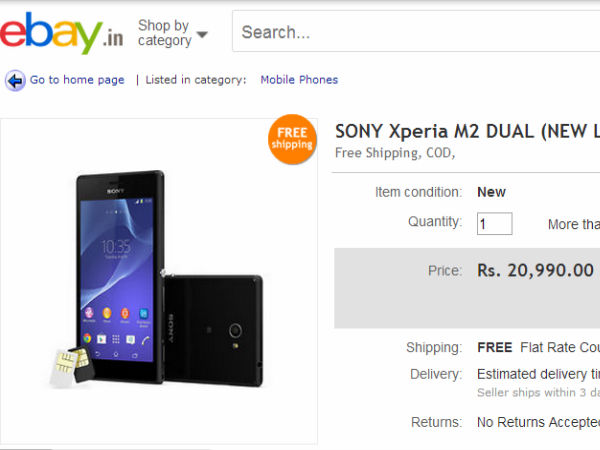The height and width of the screenshot is (450, 600).
Task: Click the Free Shipping, COD subtitle
Action: point(395,153)
